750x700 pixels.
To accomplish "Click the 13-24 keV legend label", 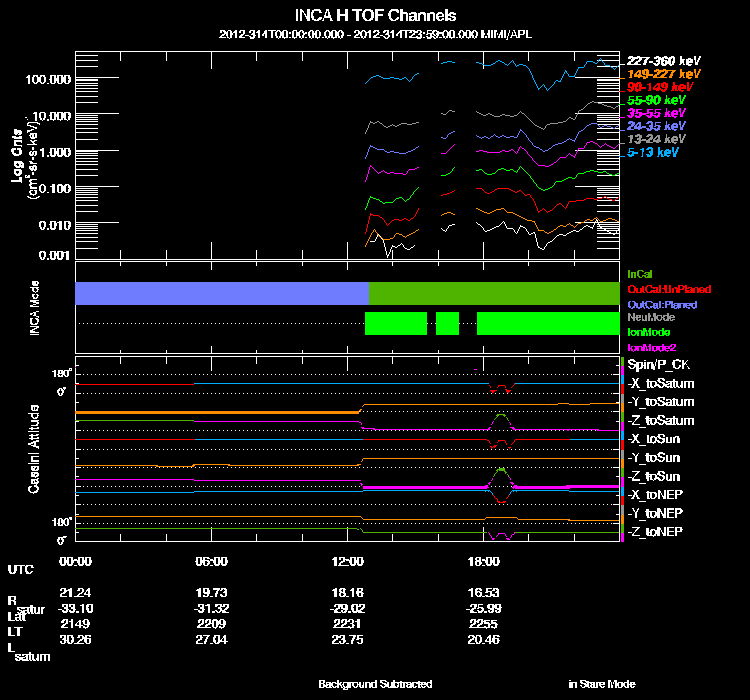I will (656, 139).
